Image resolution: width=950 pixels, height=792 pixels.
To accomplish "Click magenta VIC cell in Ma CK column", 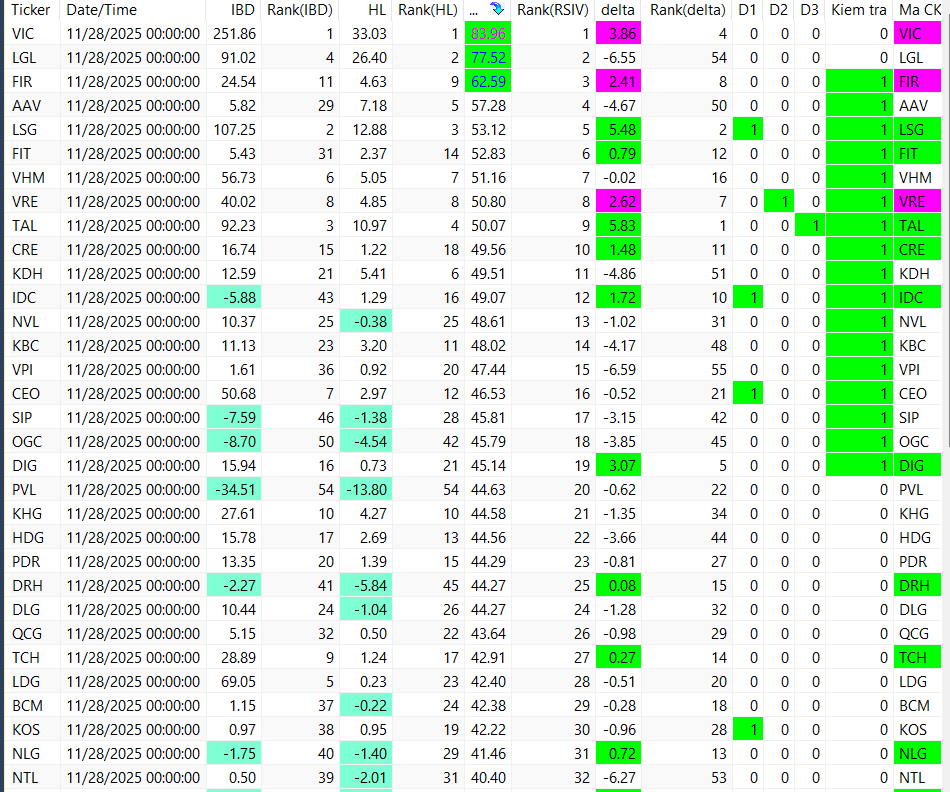I will coord(917,34).
